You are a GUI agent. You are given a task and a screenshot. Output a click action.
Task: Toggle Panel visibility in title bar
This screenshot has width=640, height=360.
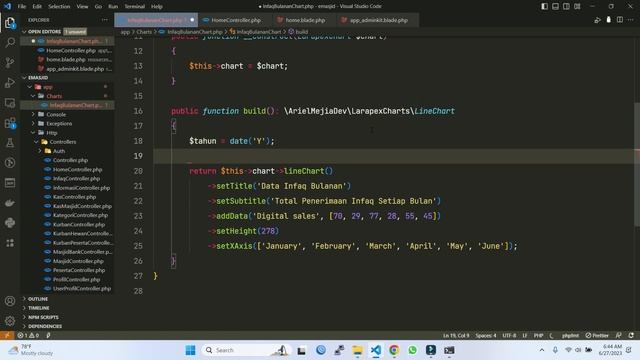coord(556,6)
